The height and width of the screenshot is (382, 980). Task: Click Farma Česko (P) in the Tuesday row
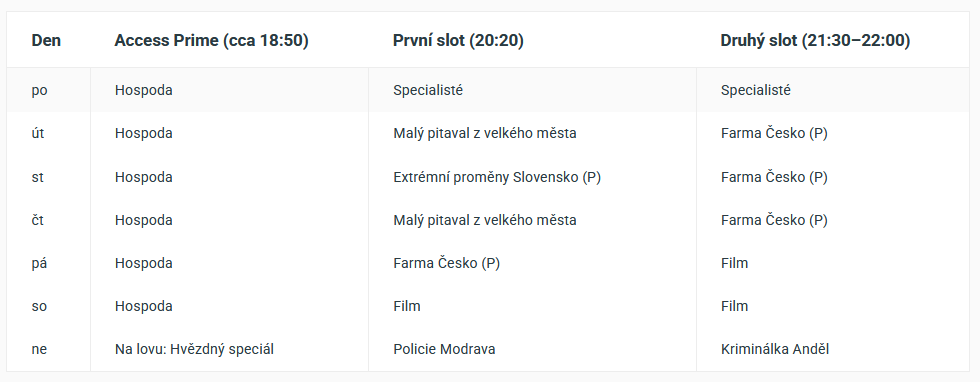pos(774,133)
